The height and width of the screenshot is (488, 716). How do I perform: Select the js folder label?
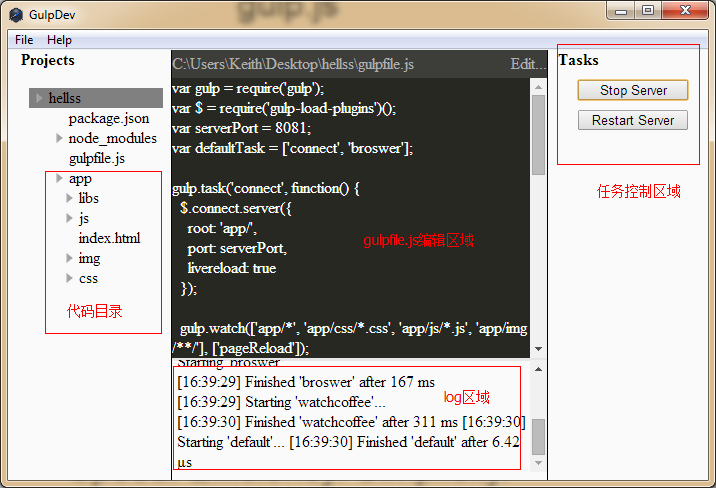coord(84,219)
